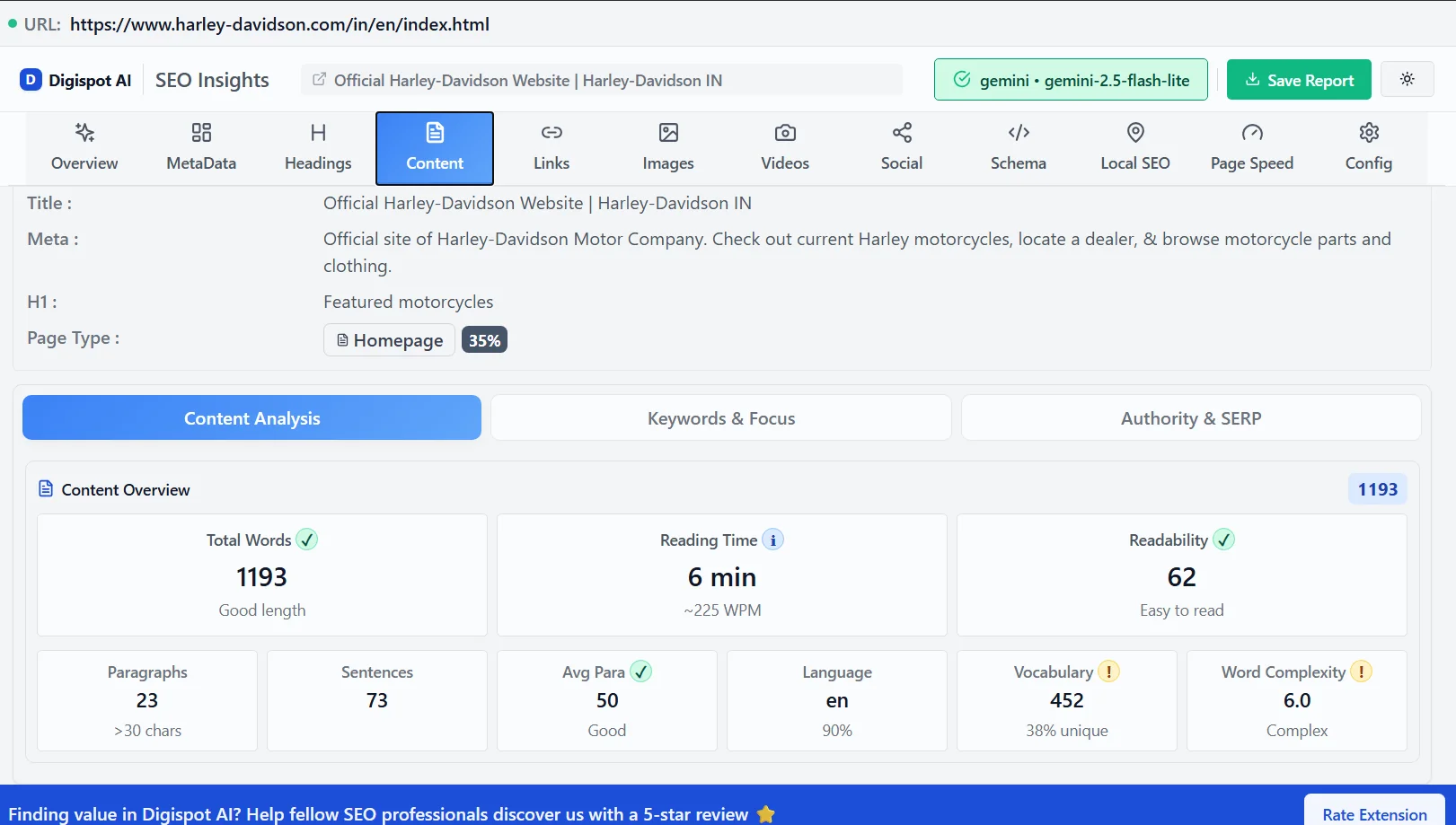Click the Word Complexity value 6.0
The image size is (1456, 825).
pyautogui.click(x=1297, y=700)
